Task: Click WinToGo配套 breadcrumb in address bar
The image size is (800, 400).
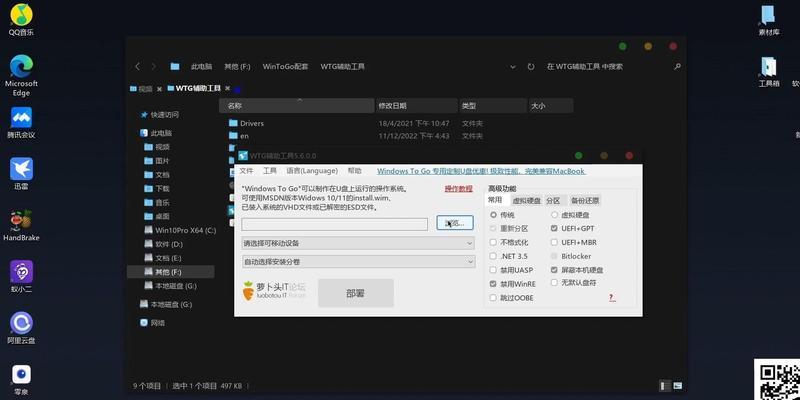Action: 285,66
